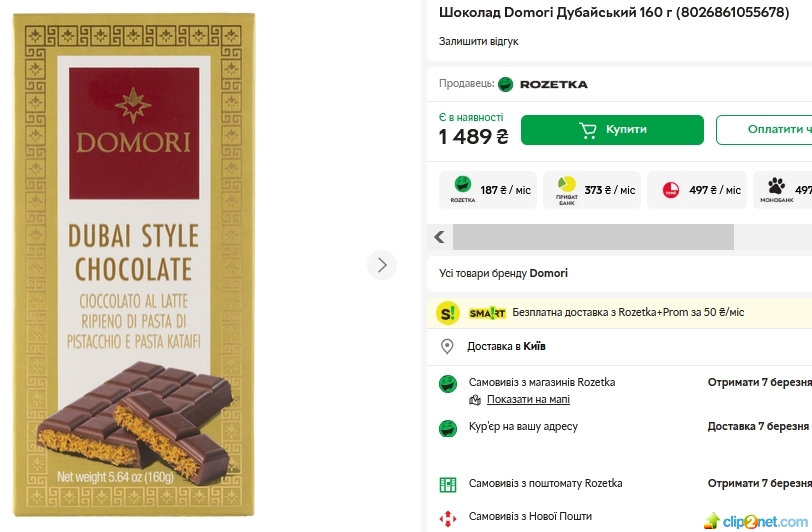Screen dimensions: 812x532
Task: Open Показати на мапі link
Action: pos(528,400)
